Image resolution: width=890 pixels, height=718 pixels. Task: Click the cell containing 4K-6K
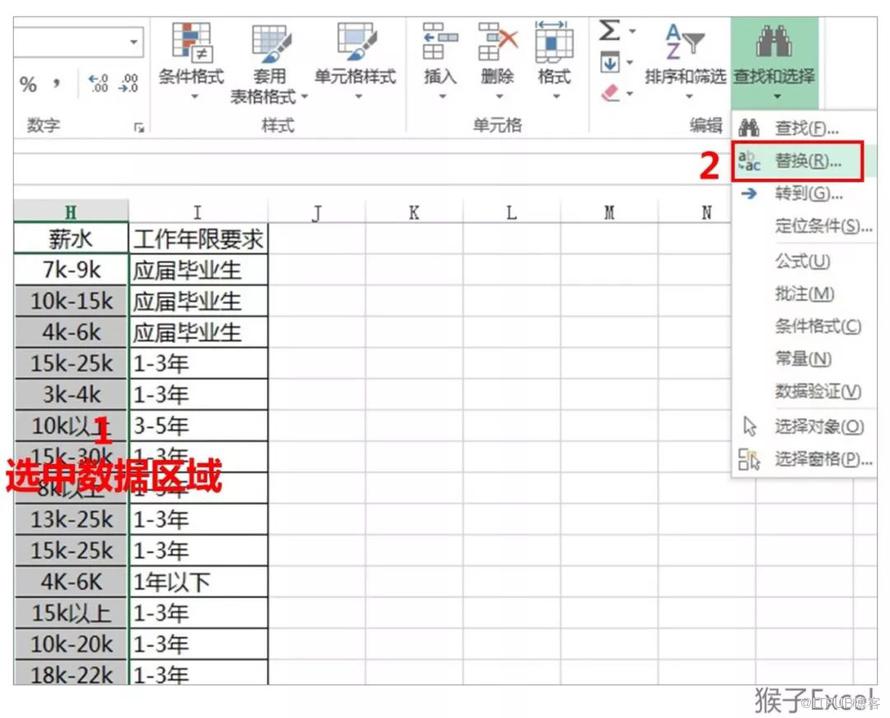71,582
